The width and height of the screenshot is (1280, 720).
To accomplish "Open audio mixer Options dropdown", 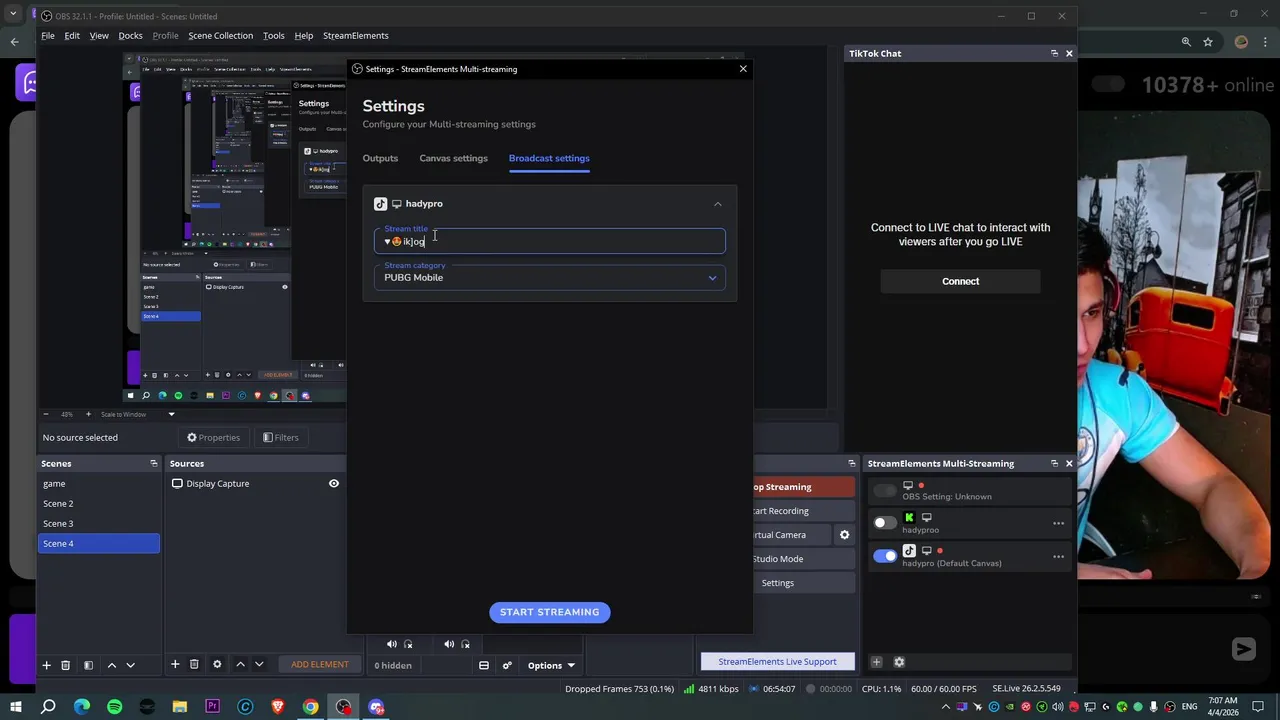I will pyautogui.click(x=551, y=666).
